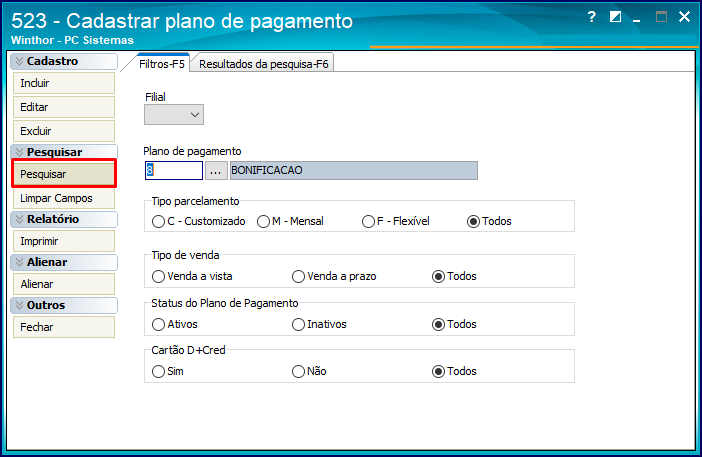This screenshot has height=457, width=702.
Task: Switch to Filtros-F5 tab
Action: click(x=162, y=64)
